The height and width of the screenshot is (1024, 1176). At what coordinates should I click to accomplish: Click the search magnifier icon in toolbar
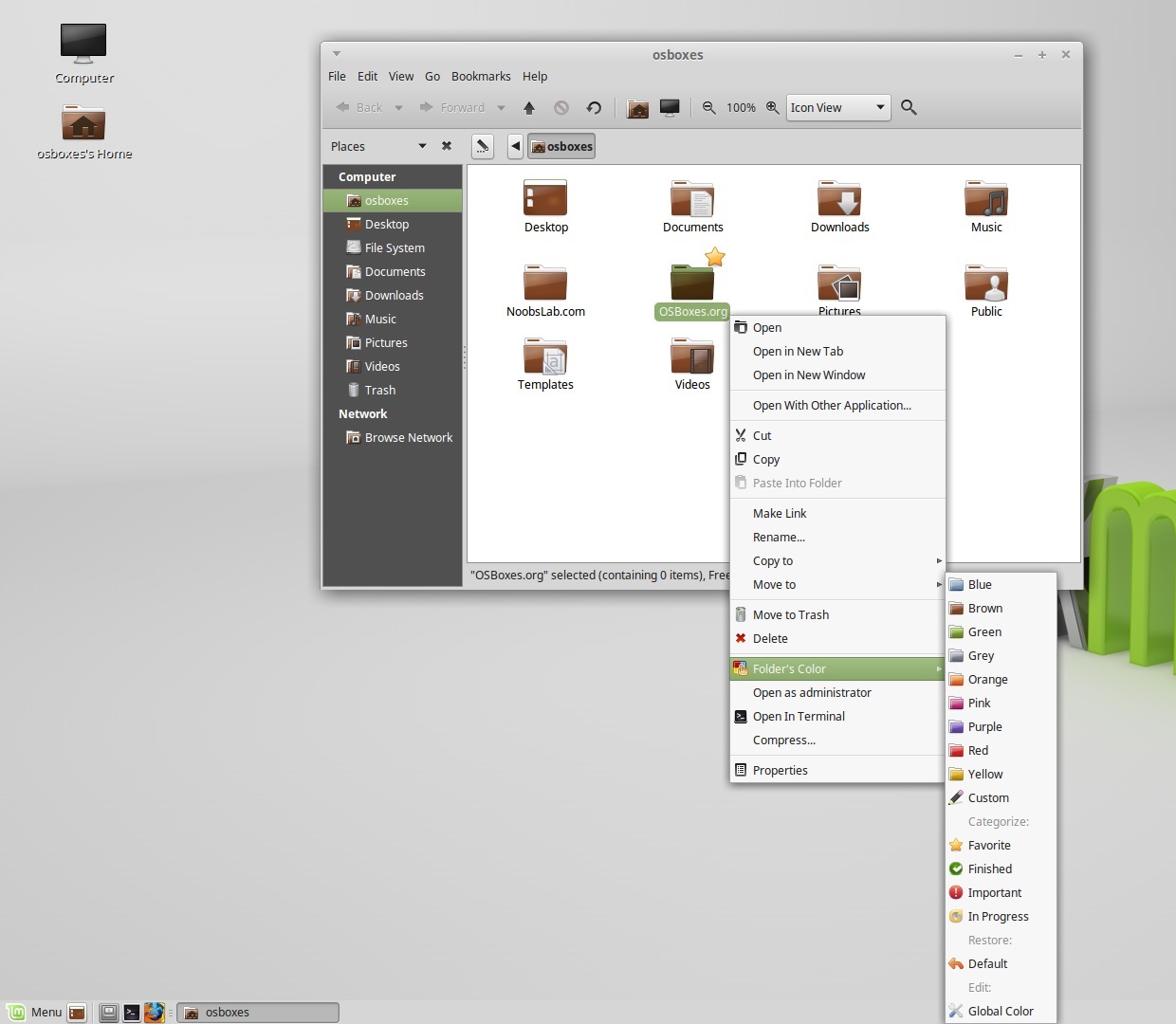[x=909, y=107]
